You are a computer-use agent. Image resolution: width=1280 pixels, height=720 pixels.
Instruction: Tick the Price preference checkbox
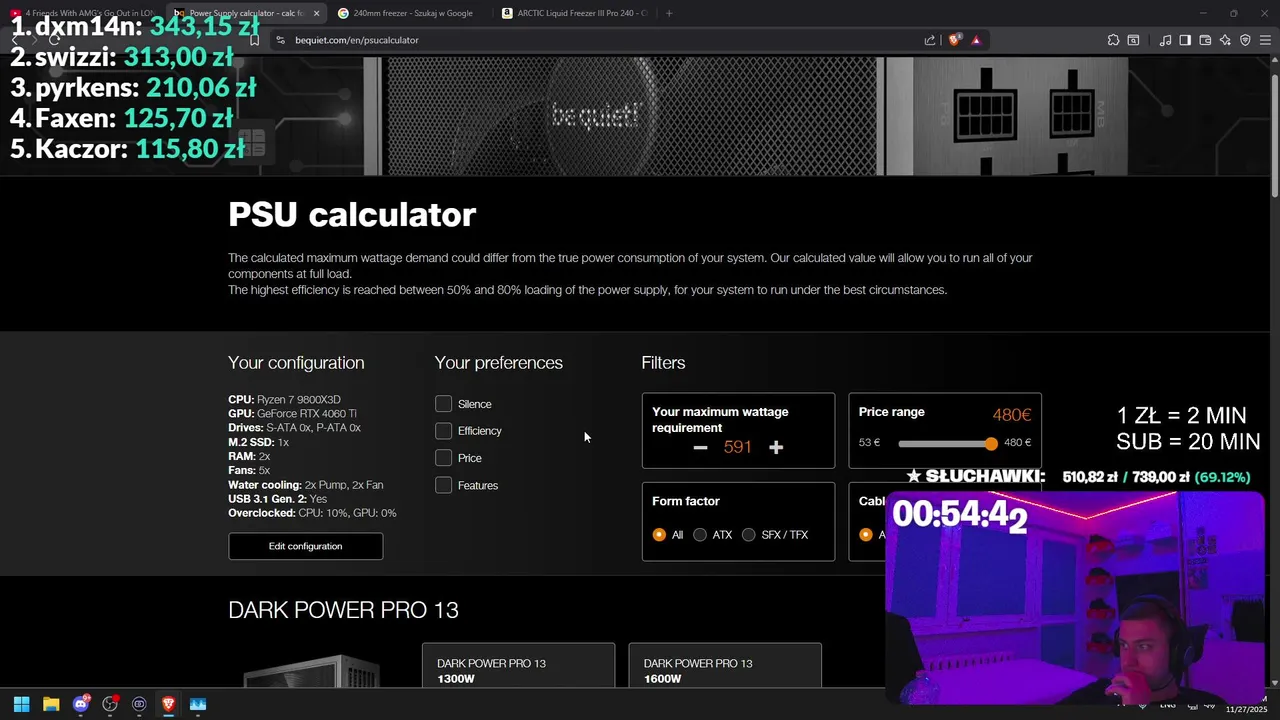444,458
